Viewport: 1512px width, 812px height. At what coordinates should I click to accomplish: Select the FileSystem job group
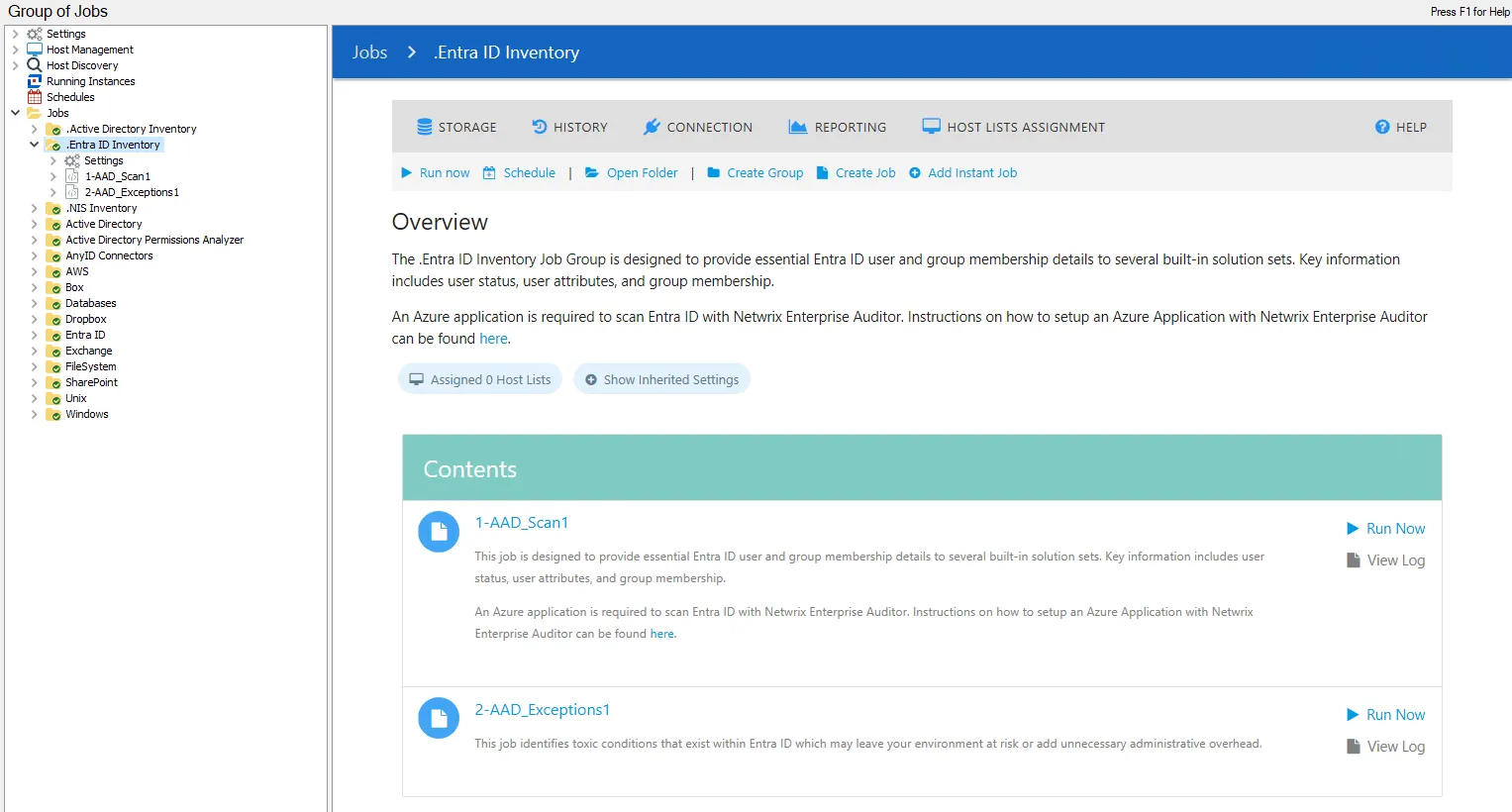(91, 366)
